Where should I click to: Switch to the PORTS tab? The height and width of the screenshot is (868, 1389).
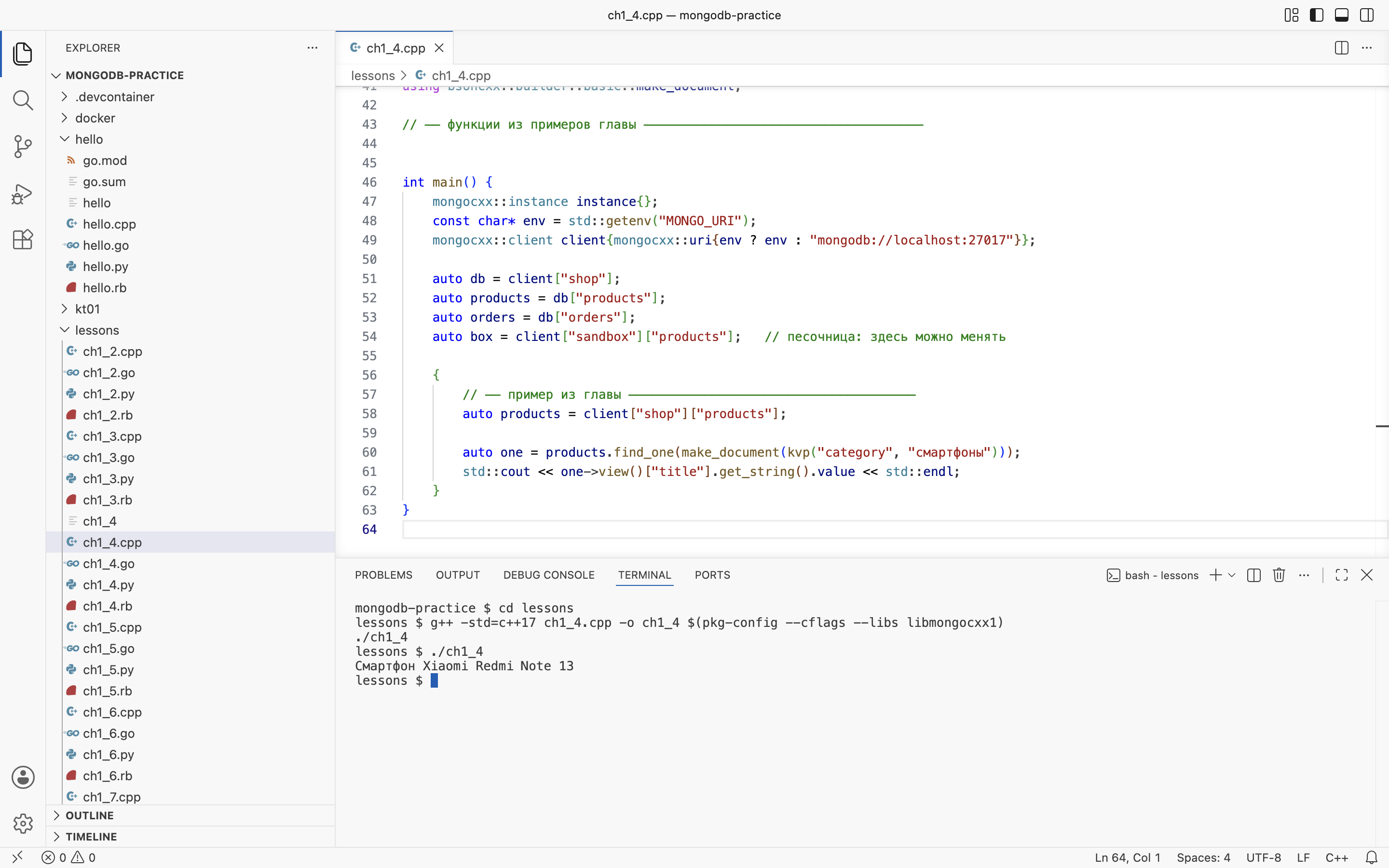712,575
